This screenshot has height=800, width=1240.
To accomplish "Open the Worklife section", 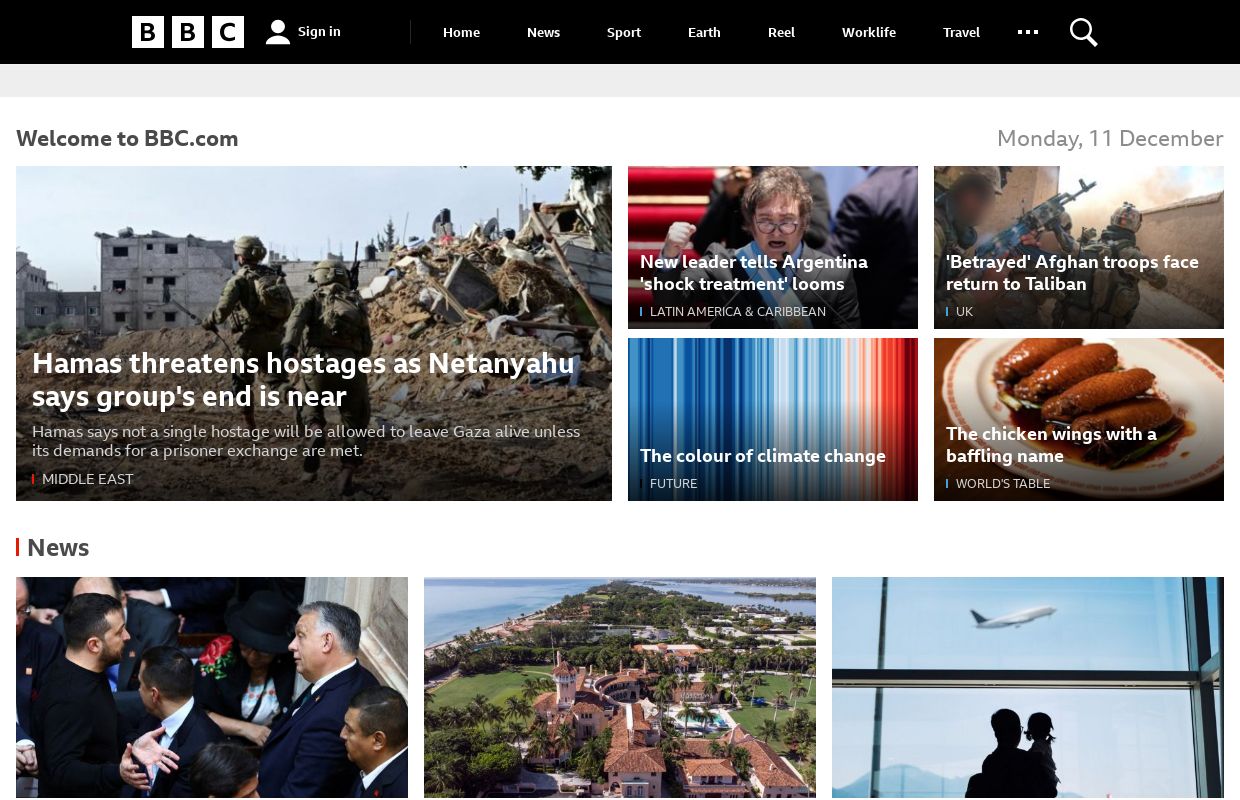I will tap(868, 32).
